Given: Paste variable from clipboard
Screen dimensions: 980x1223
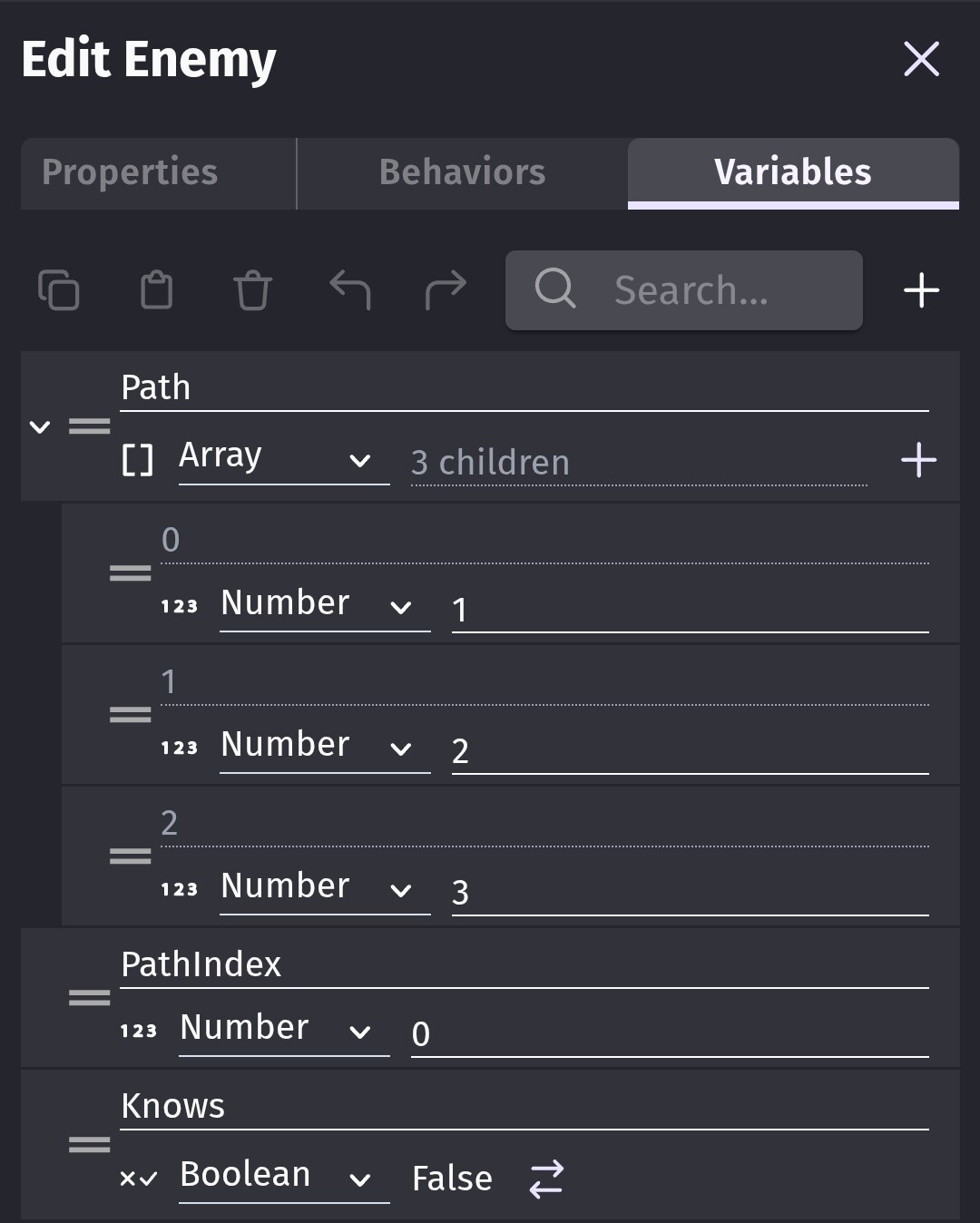Looking at the screenshot, I should coord(156,290).
